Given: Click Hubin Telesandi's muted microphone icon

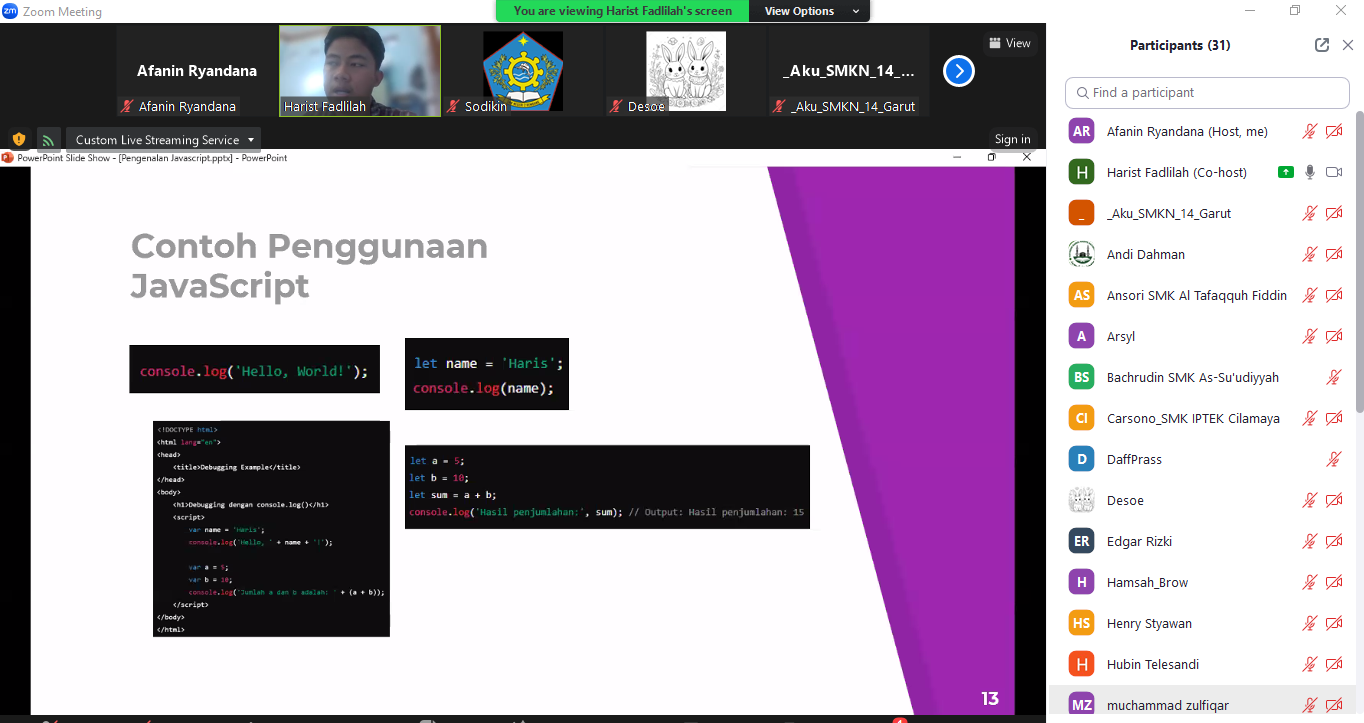Looking at the screenshot, I should coord(1309,664).
